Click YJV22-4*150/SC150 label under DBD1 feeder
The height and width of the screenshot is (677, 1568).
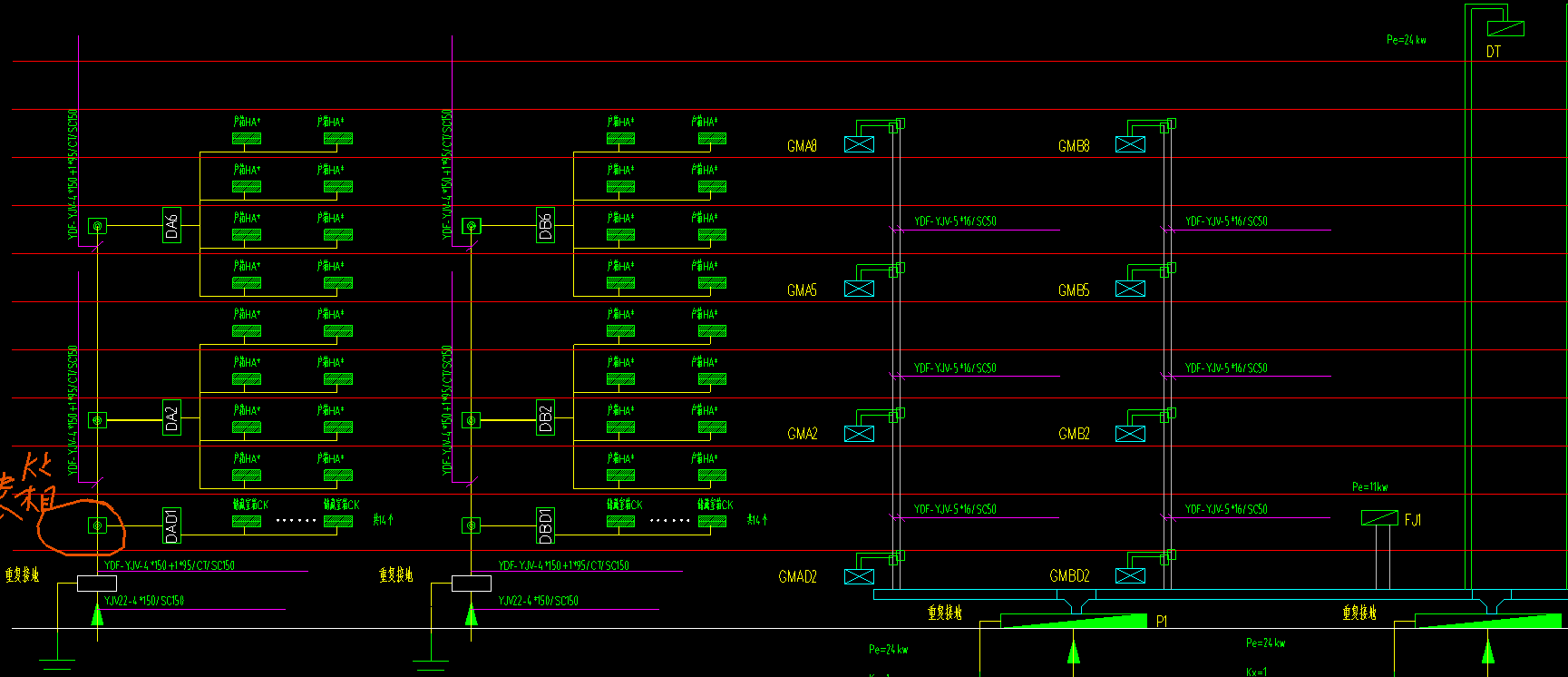coord(538,601)
